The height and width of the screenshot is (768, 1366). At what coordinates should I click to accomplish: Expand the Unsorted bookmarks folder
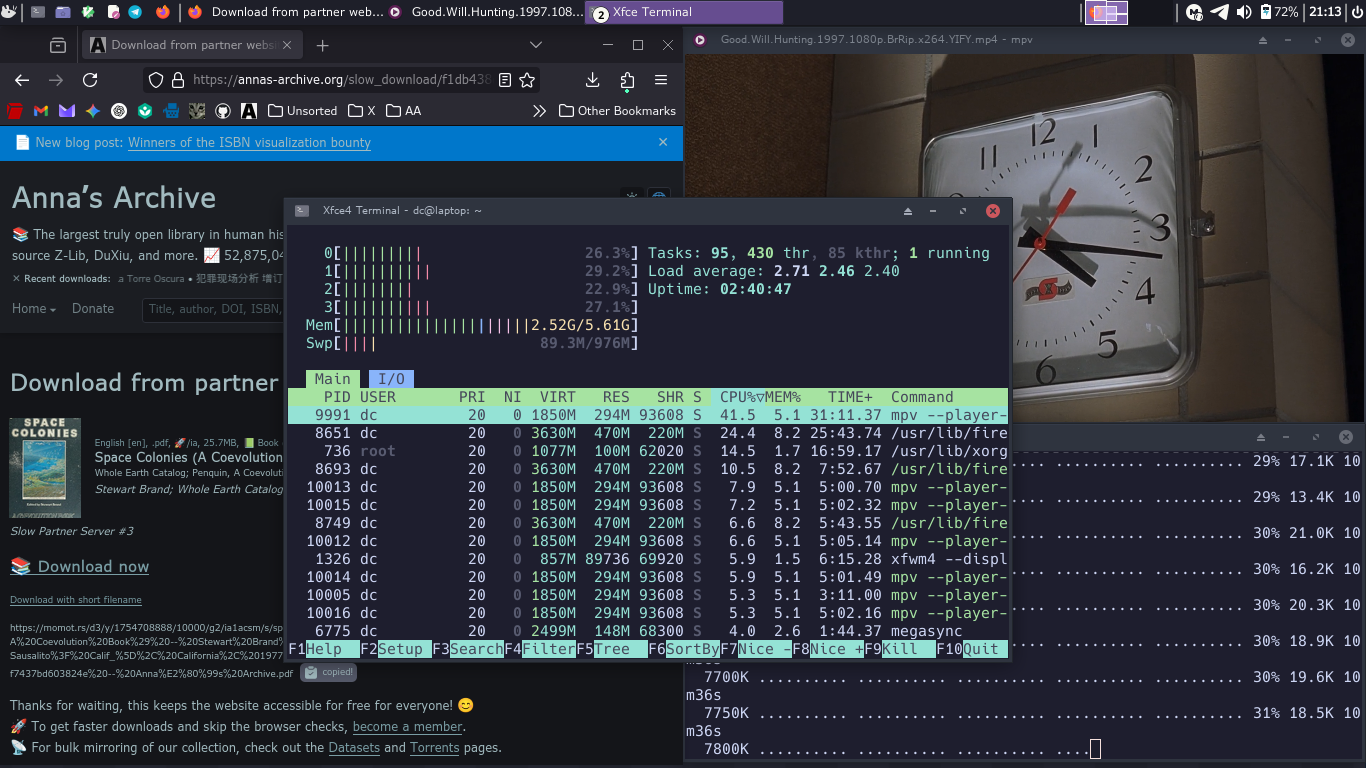tap(302, 111)
